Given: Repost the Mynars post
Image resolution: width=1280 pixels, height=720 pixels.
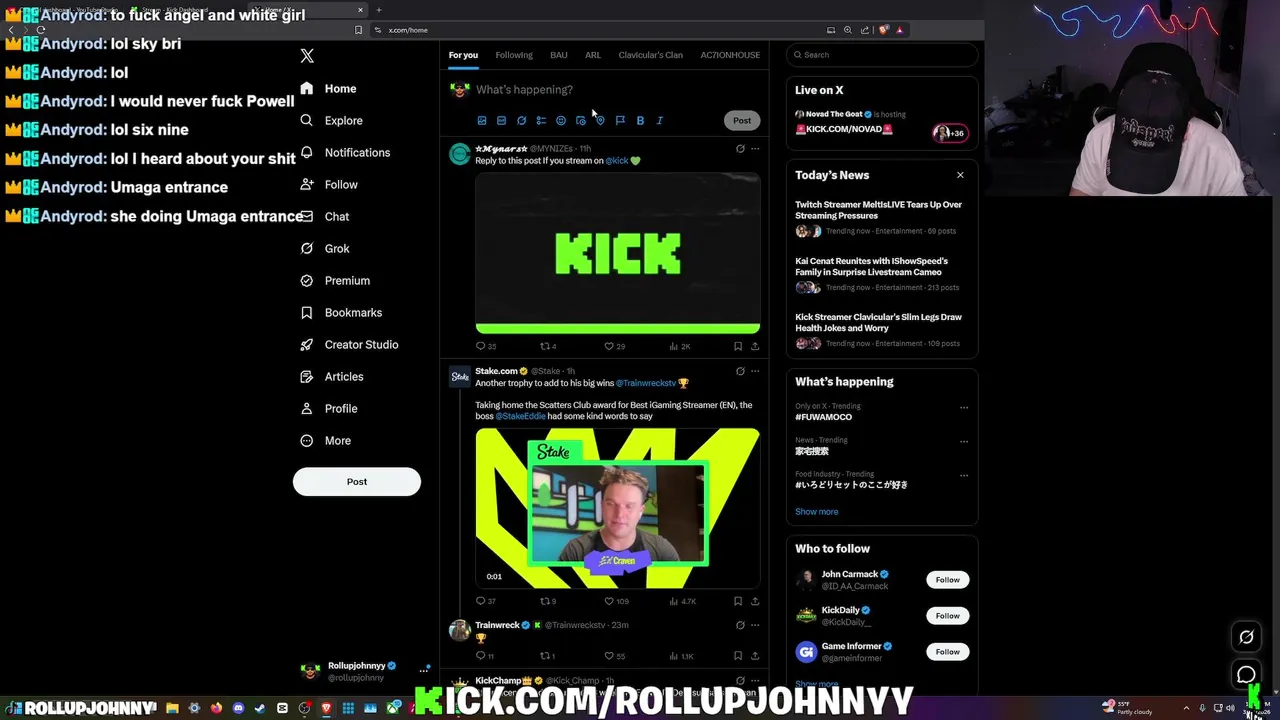Looking at the screenshot, I should pyautogui.click(x=548, y=346).
